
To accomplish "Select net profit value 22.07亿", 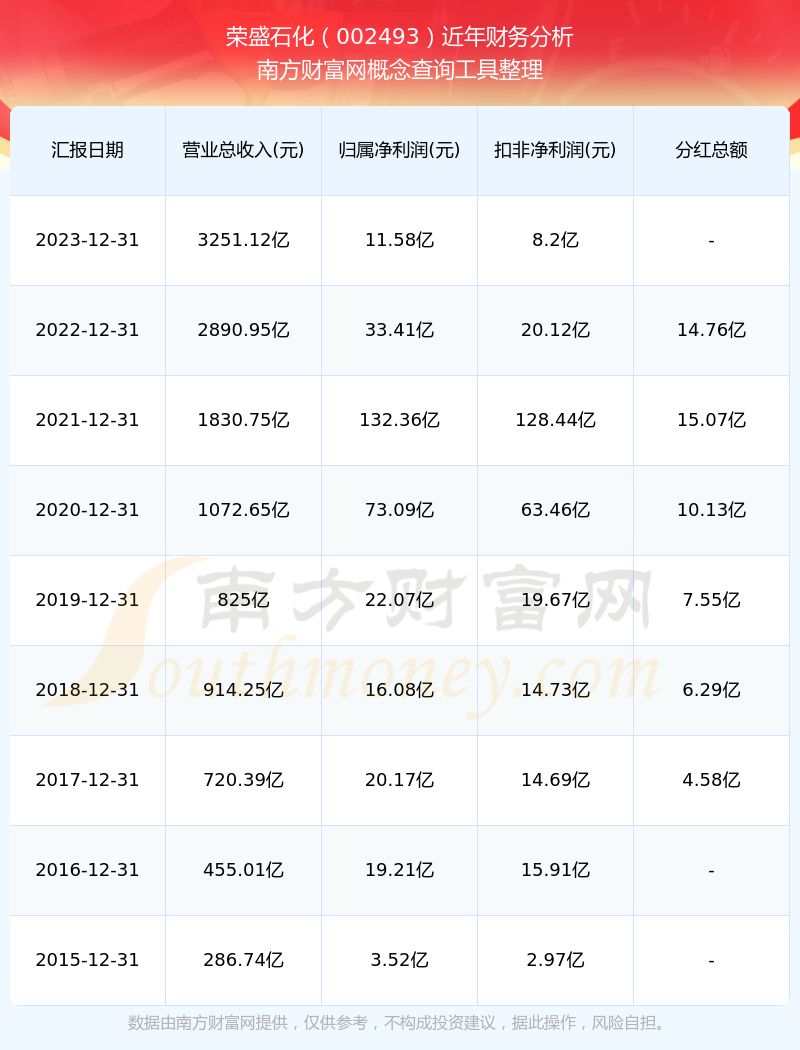I will 400,600.
